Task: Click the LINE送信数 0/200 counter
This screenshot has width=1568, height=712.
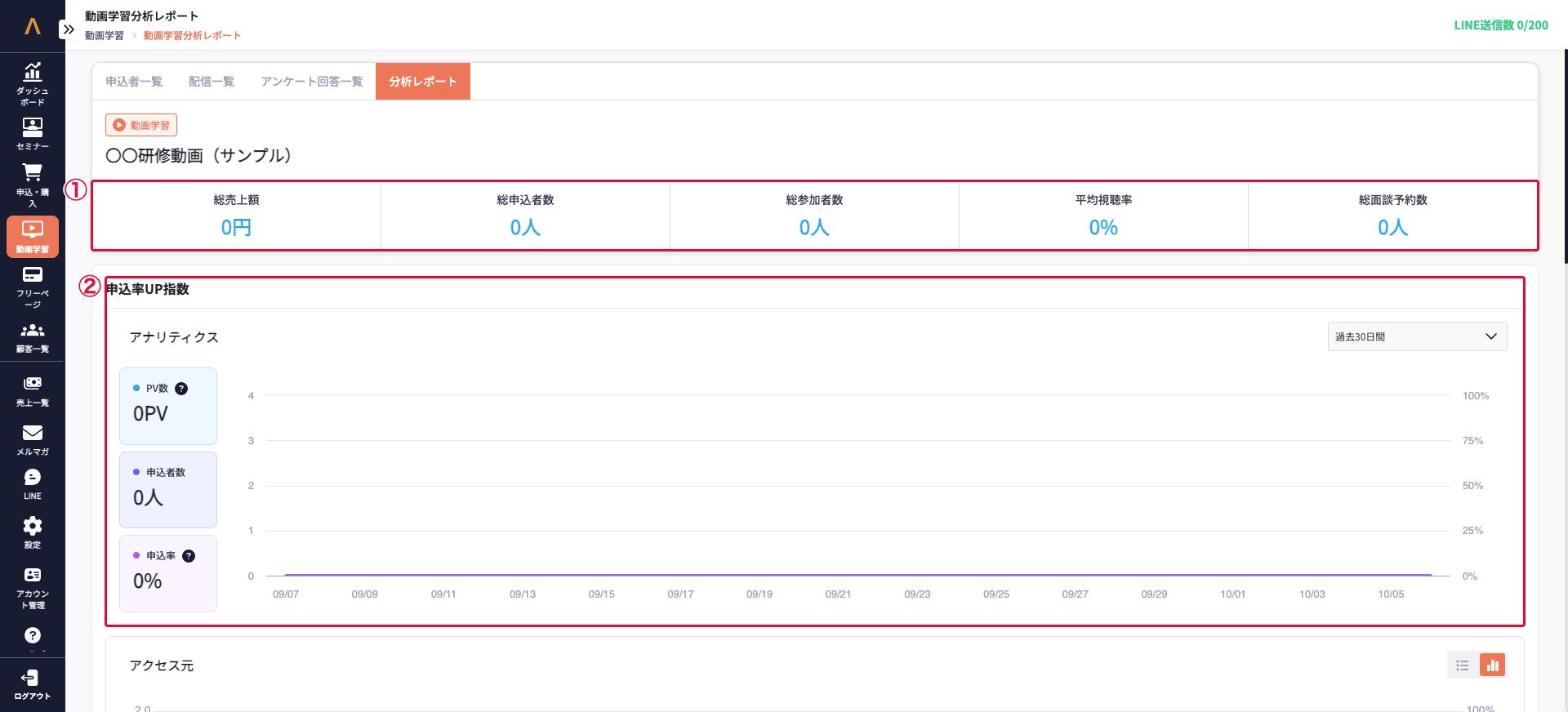Action: (x=1501, y=25)
